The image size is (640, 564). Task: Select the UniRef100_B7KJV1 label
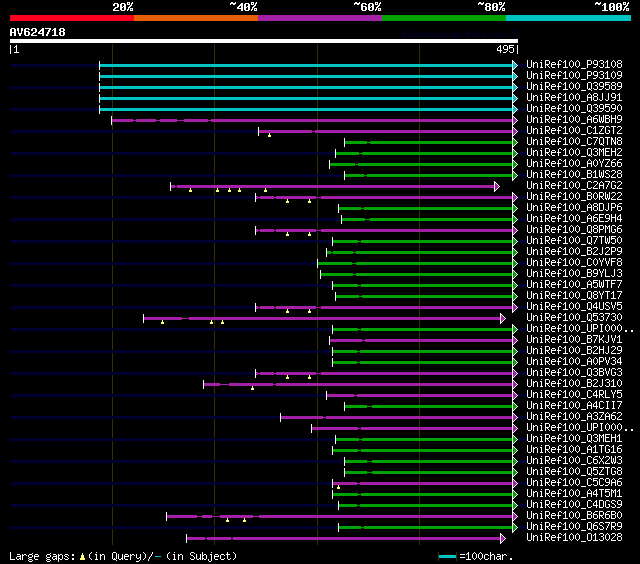click(x=574, y=340)
